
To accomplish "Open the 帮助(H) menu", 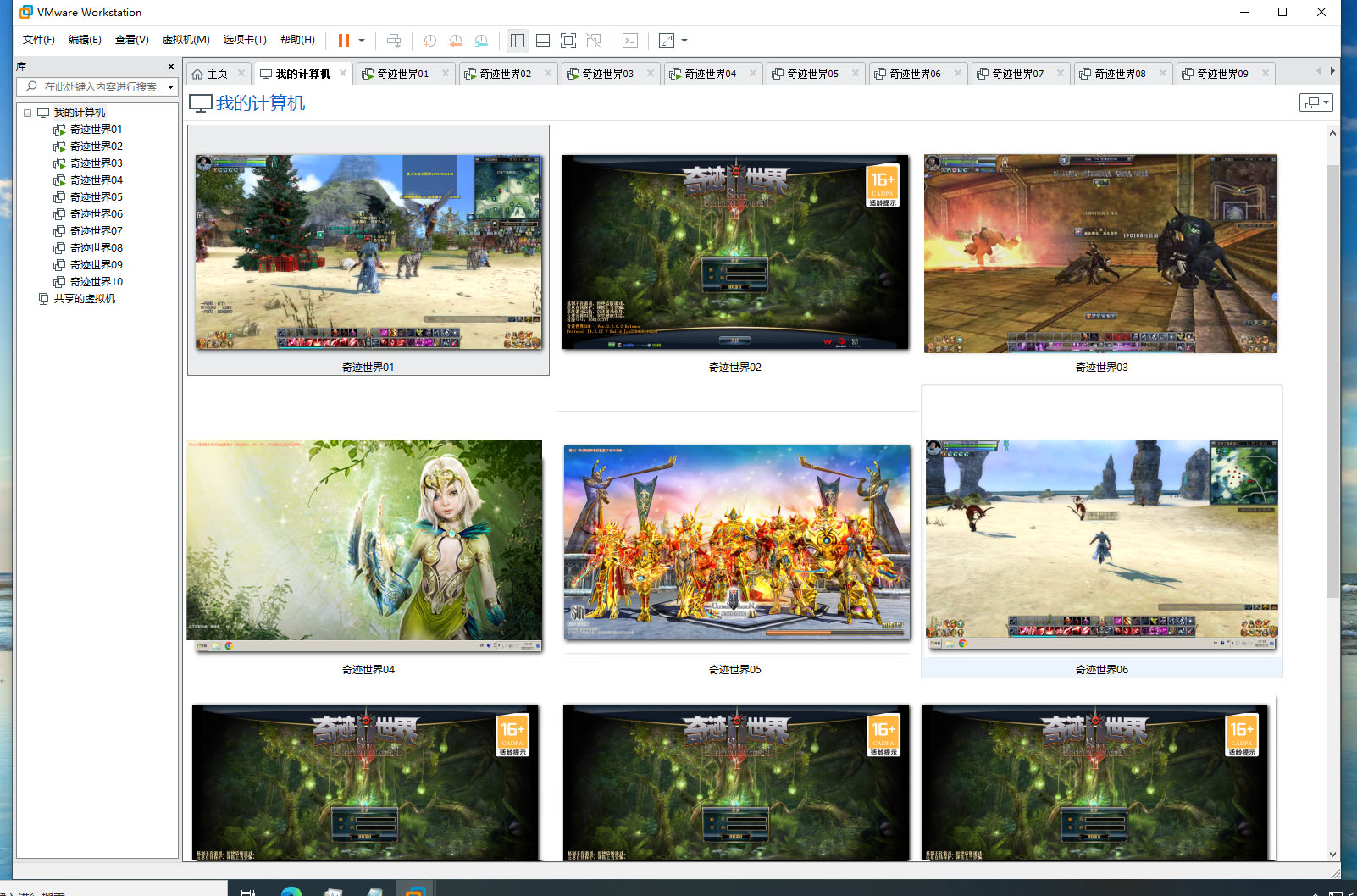I will point(297,40).
